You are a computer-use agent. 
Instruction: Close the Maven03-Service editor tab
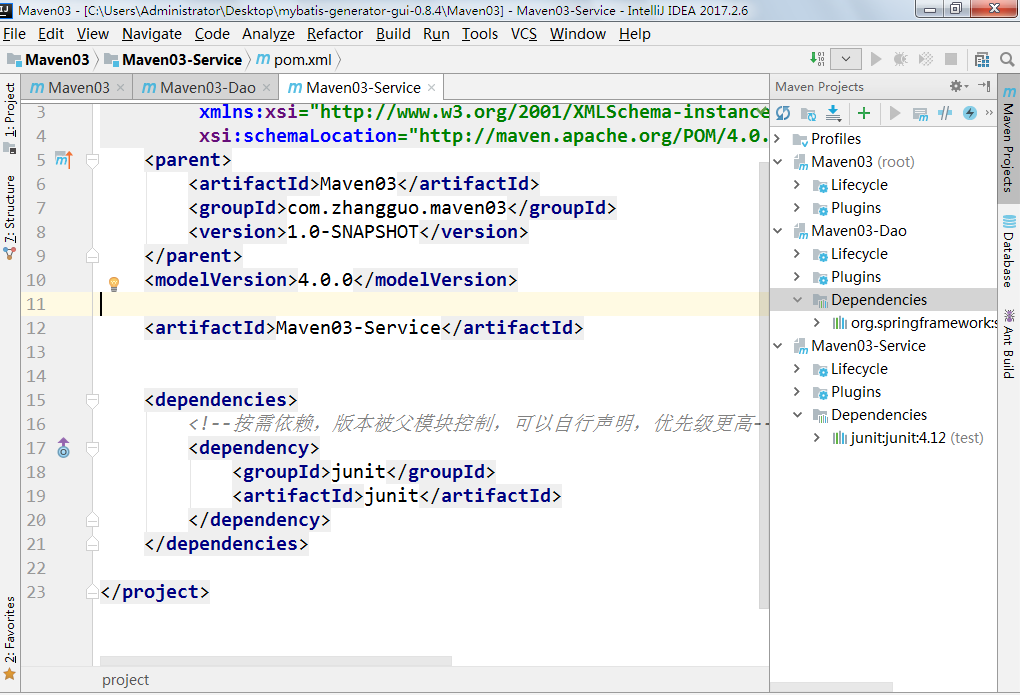pyautogui.click(x=431, y=87)
